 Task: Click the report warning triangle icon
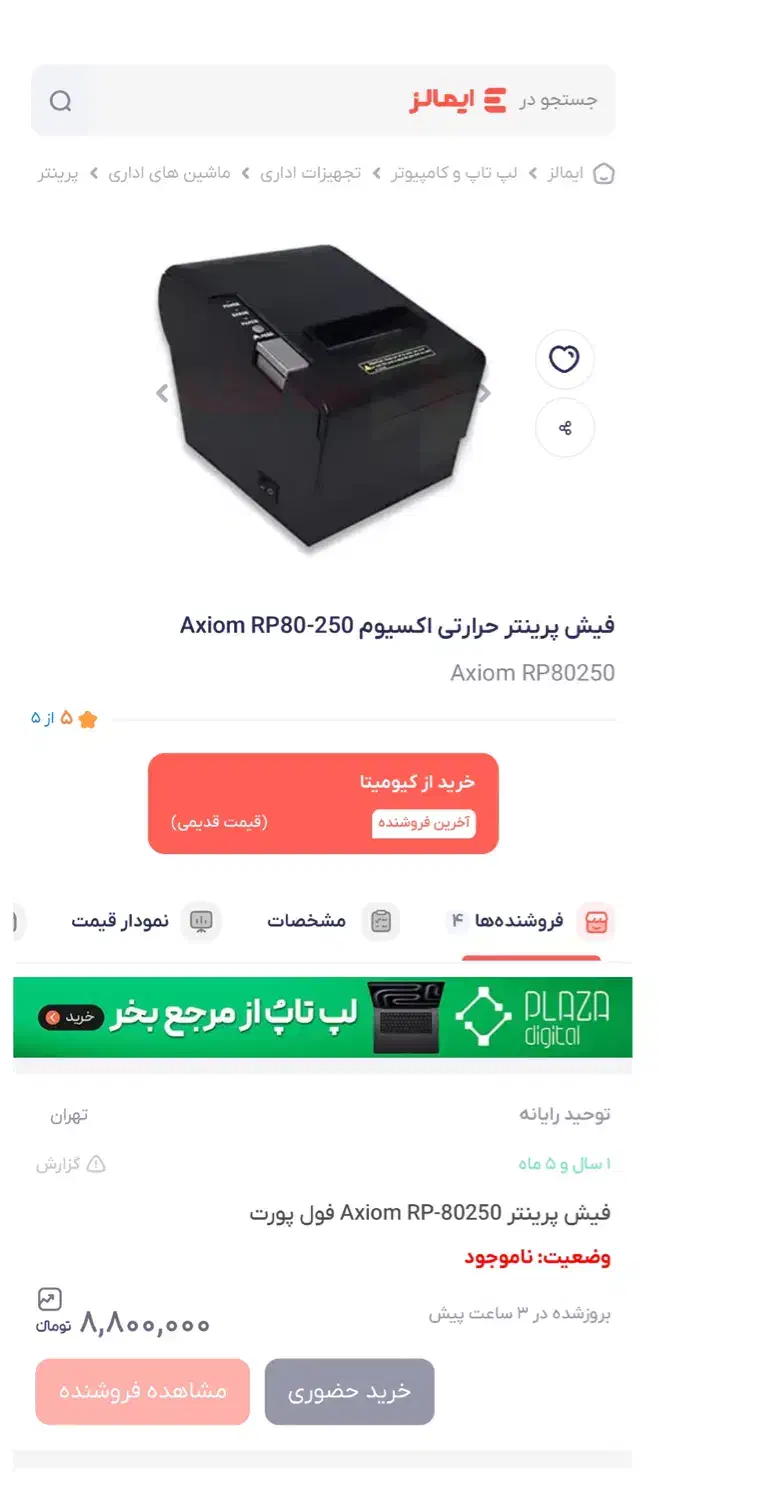coord(96,1164)
